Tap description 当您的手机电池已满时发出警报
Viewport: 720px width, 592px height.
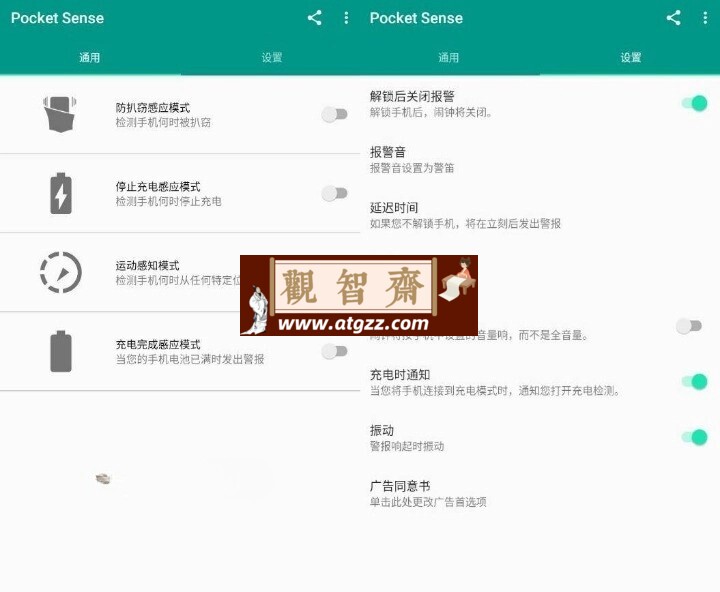tap(190, 359)
